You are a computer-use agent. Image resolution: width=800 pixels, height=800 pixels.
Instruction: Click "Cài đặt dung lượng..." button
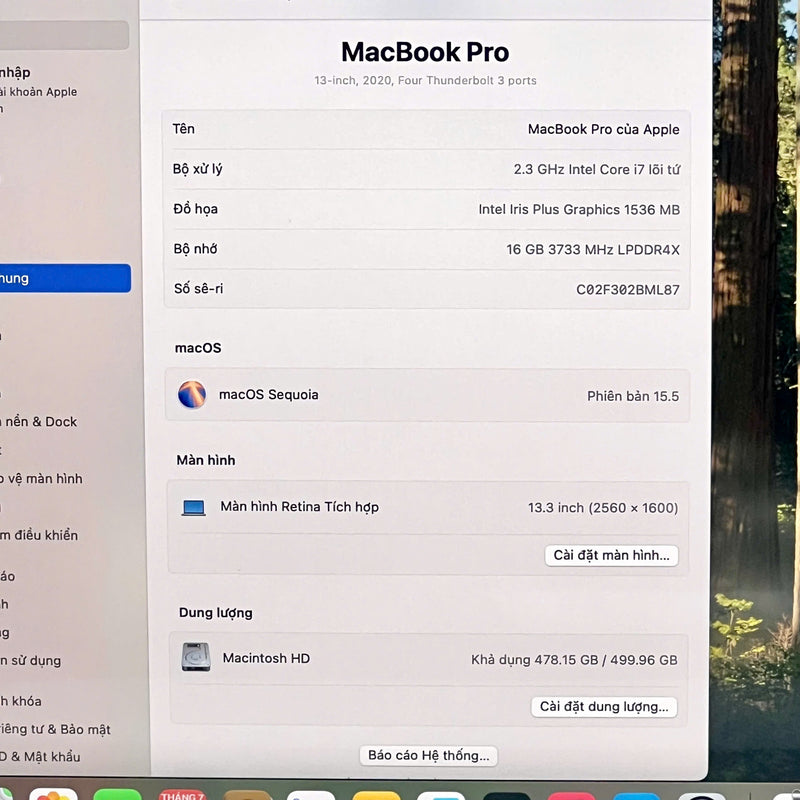coord(604,707)
